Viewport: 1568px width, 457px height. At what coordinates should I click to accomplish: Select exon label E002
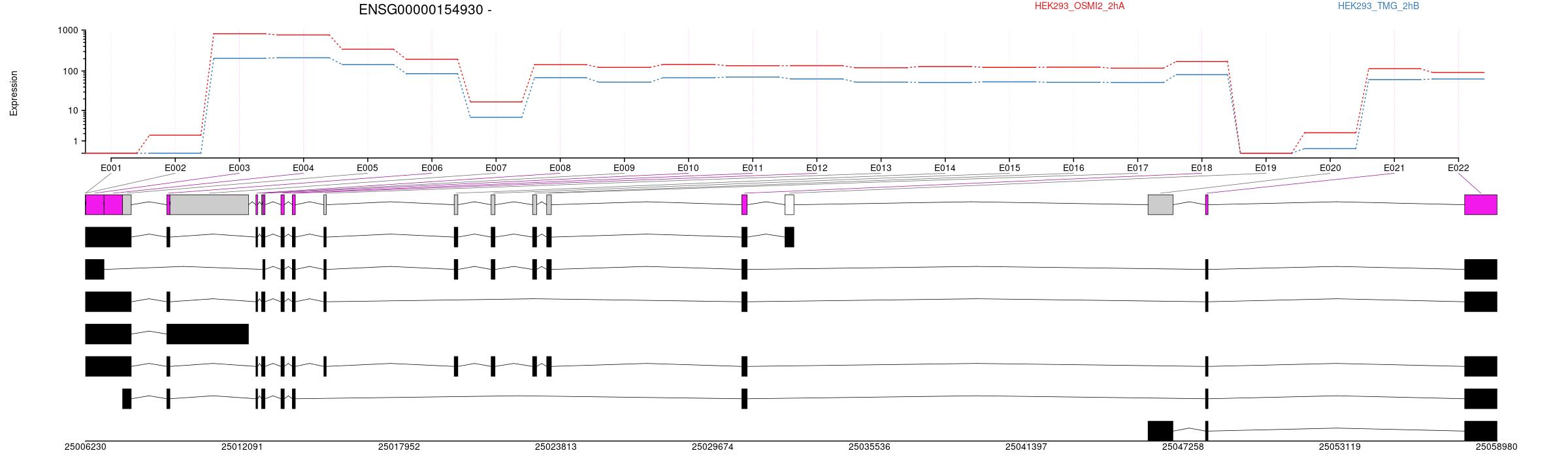tap(175, 168)
